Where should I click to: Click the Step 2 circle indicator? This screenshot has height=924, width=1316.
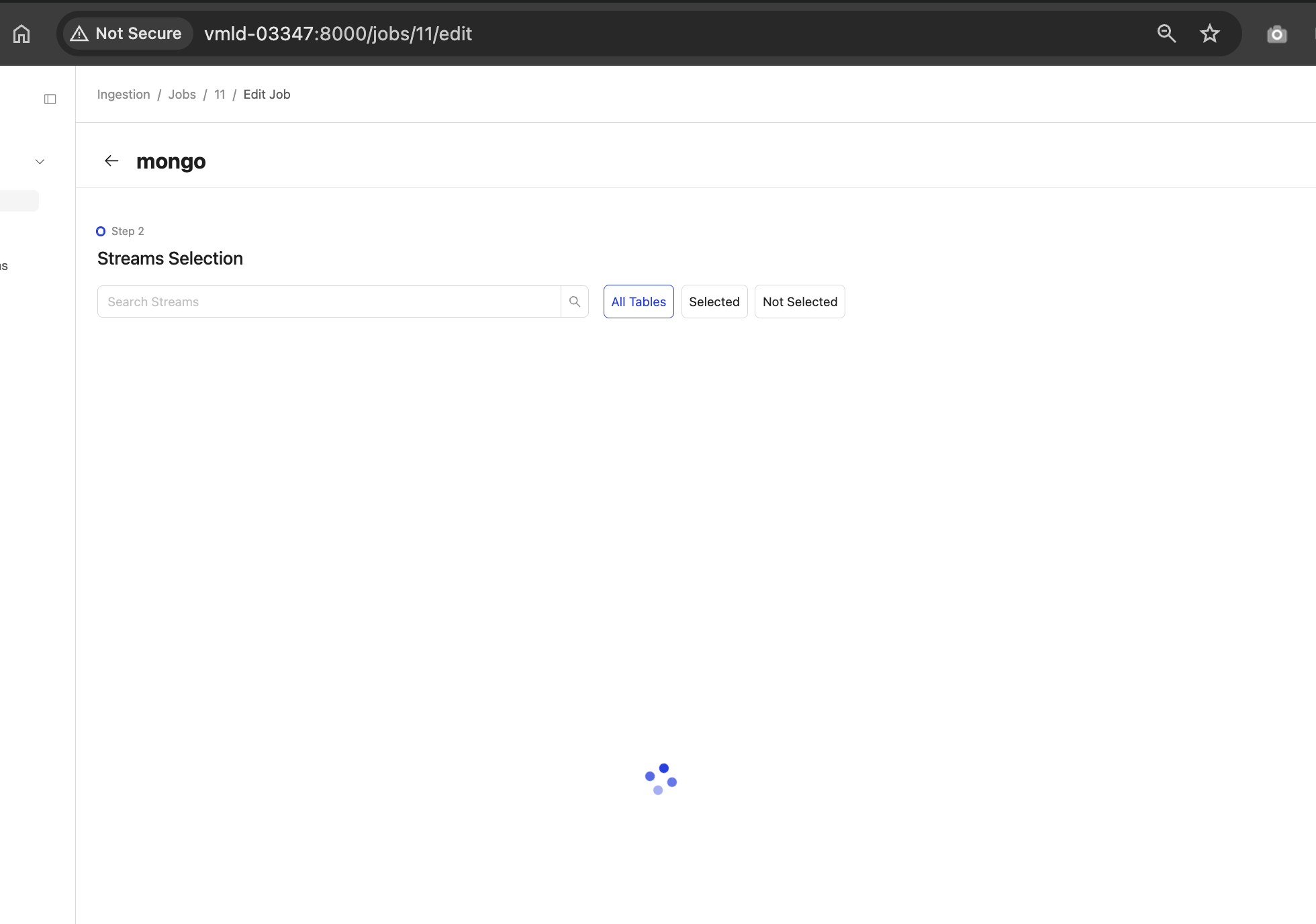101,231
